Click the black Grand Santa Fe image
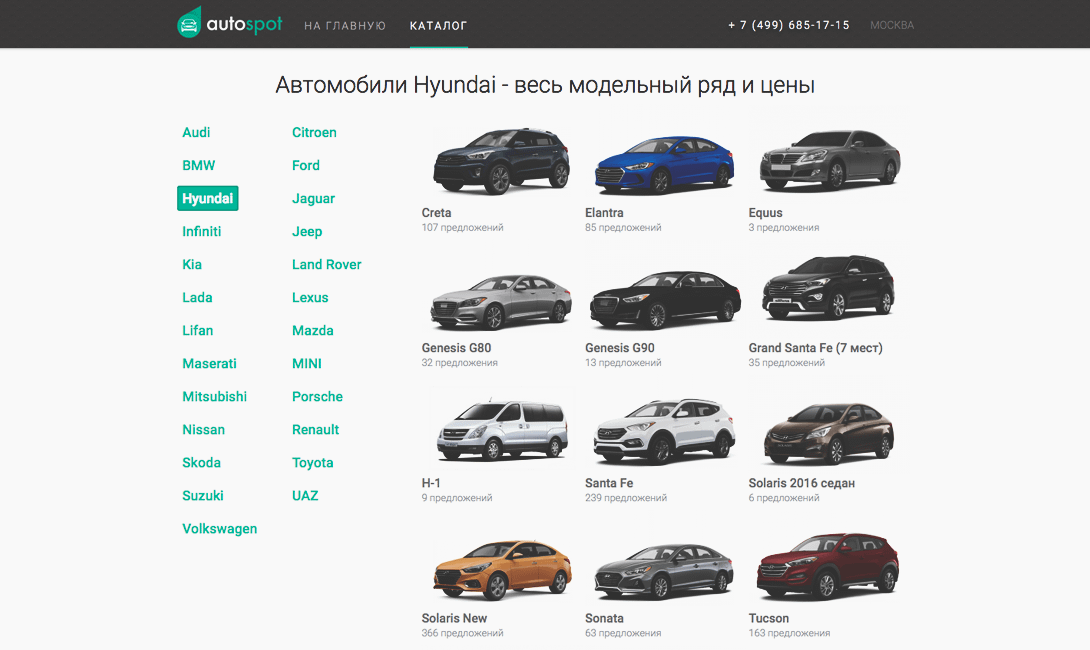The height and width of the screenshot is (650, 1090). (x=827, y=287)
